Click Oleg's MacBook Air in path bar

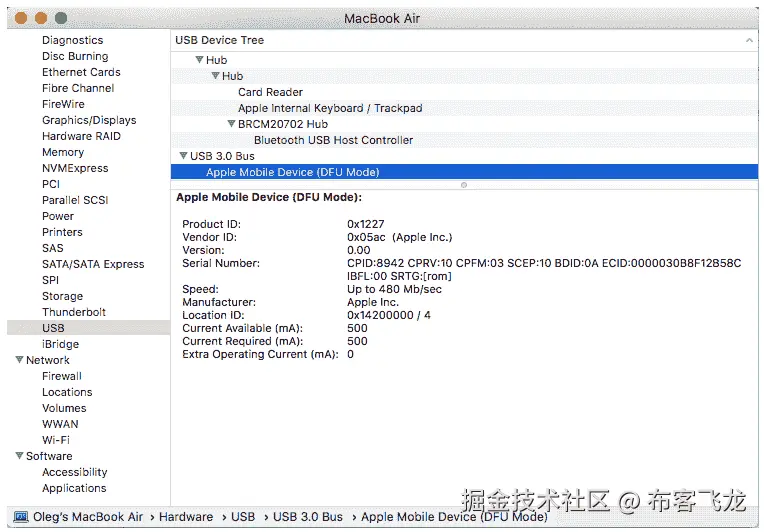(x=88, y=516)
